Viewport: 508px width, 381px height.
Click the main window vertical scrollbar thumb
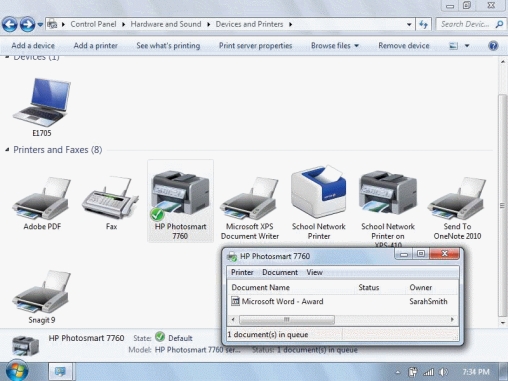click(x=503, y=205)
